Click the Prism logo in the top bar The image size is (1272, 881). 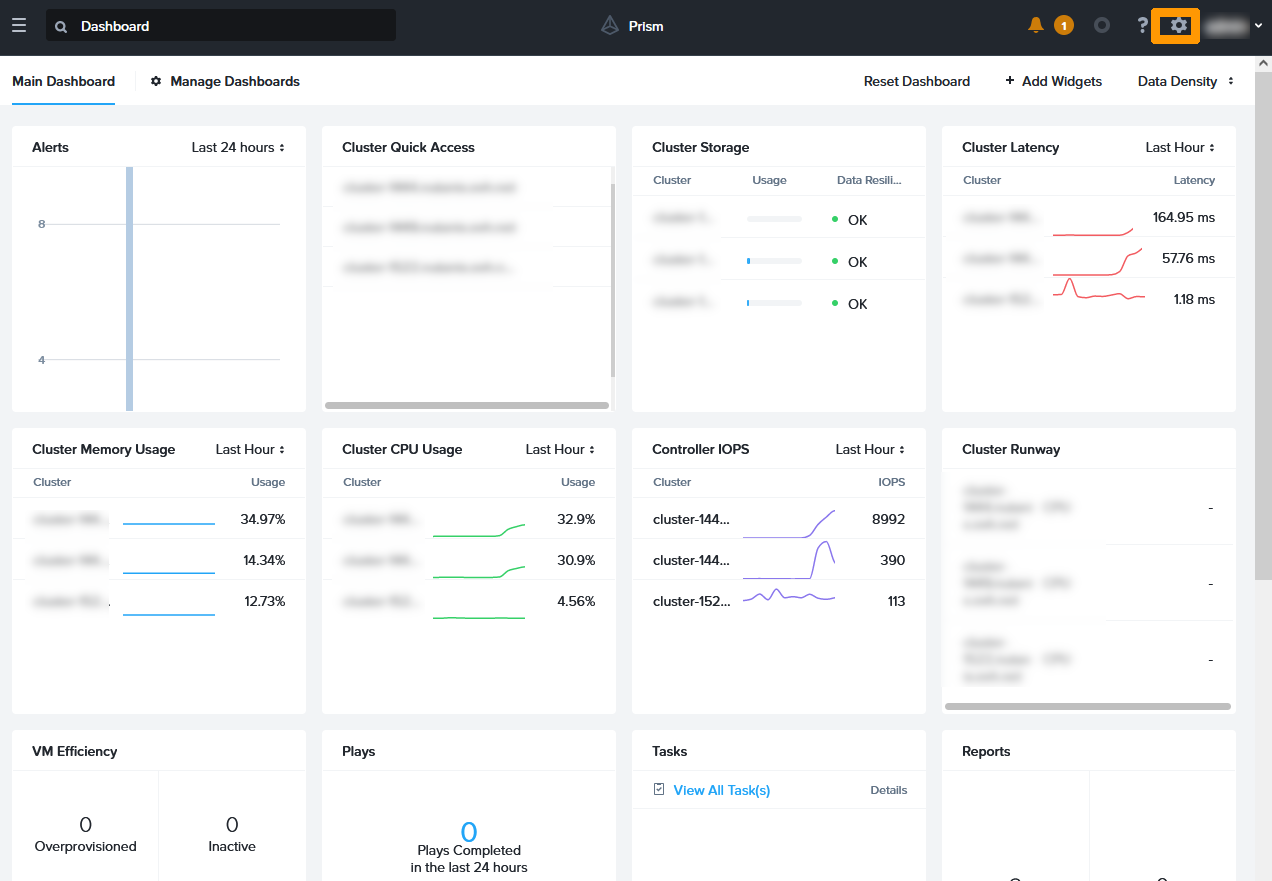610,25
